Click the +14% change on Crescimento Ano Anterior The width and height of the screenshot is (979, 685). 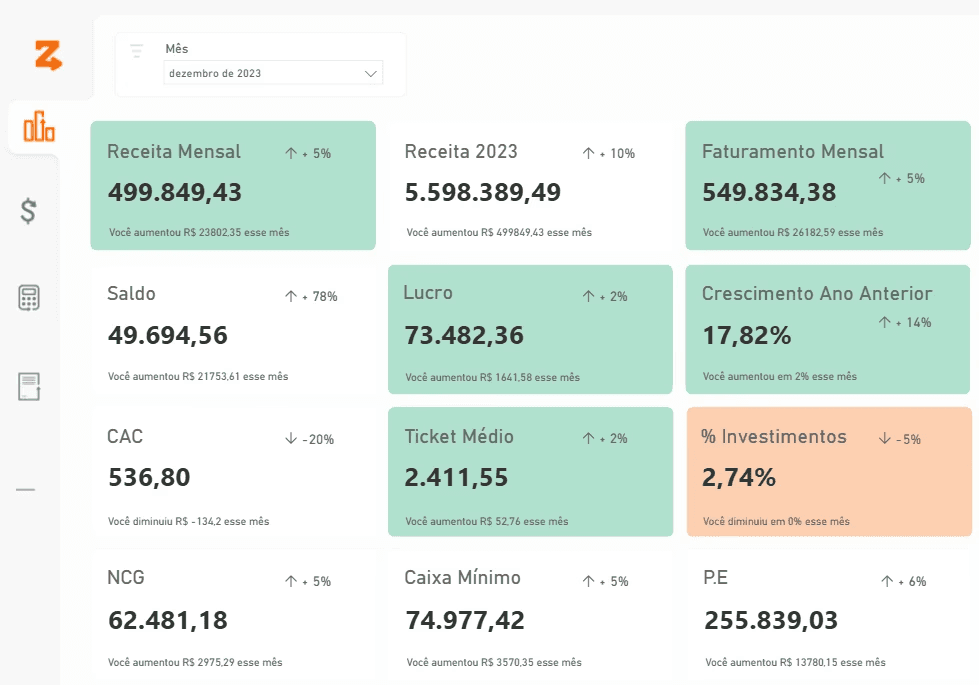coord(913,323)
